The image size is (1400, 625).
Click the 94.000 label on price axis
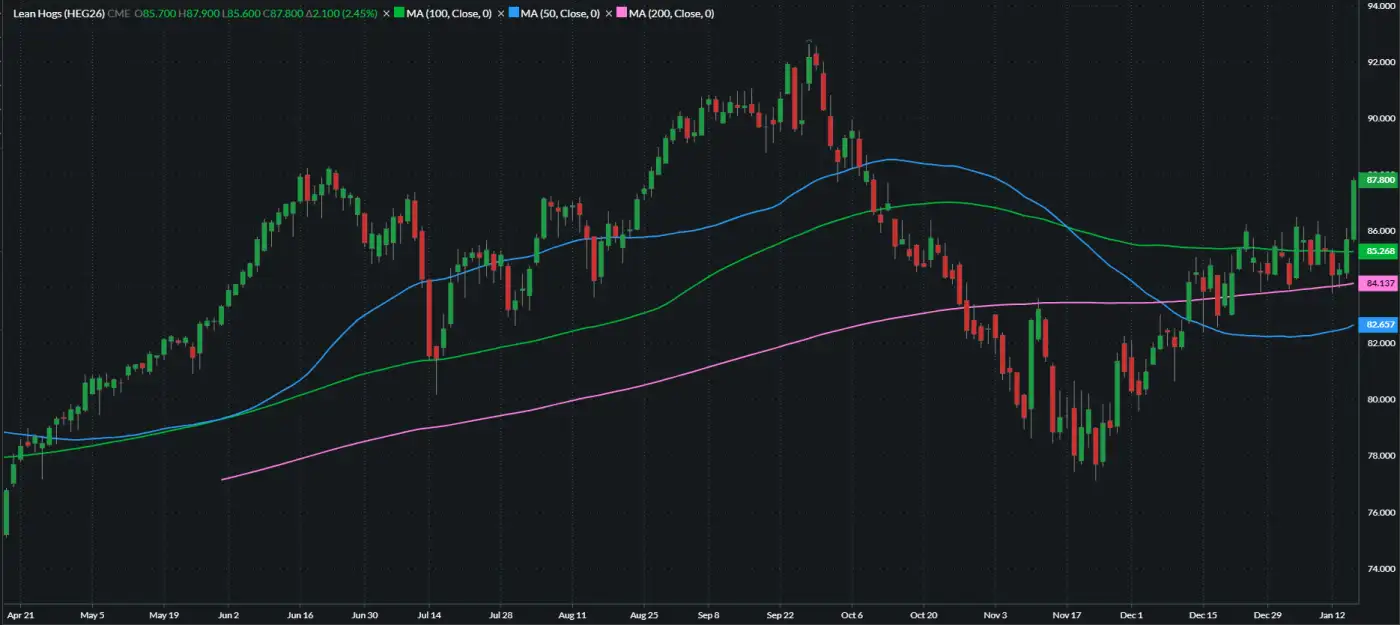tap(1380, 6)
